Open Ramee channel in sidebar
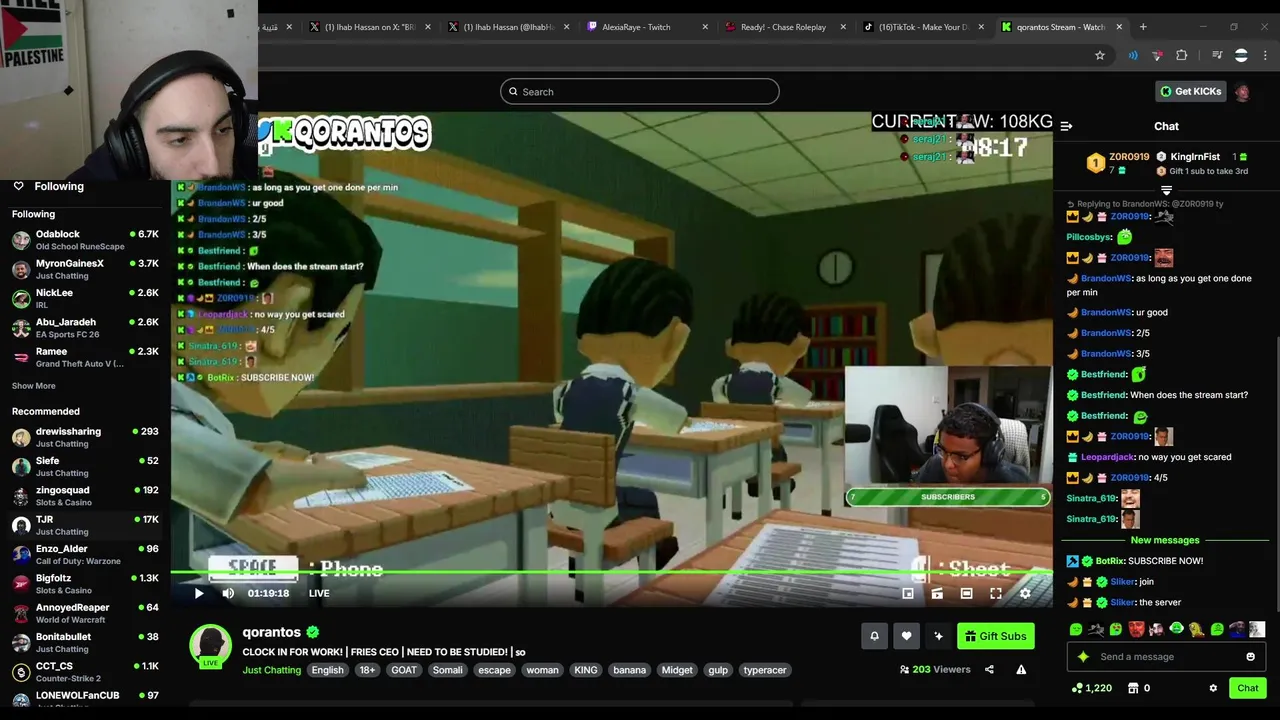This screenshot has width=1280, height=720. click(85, 357)
